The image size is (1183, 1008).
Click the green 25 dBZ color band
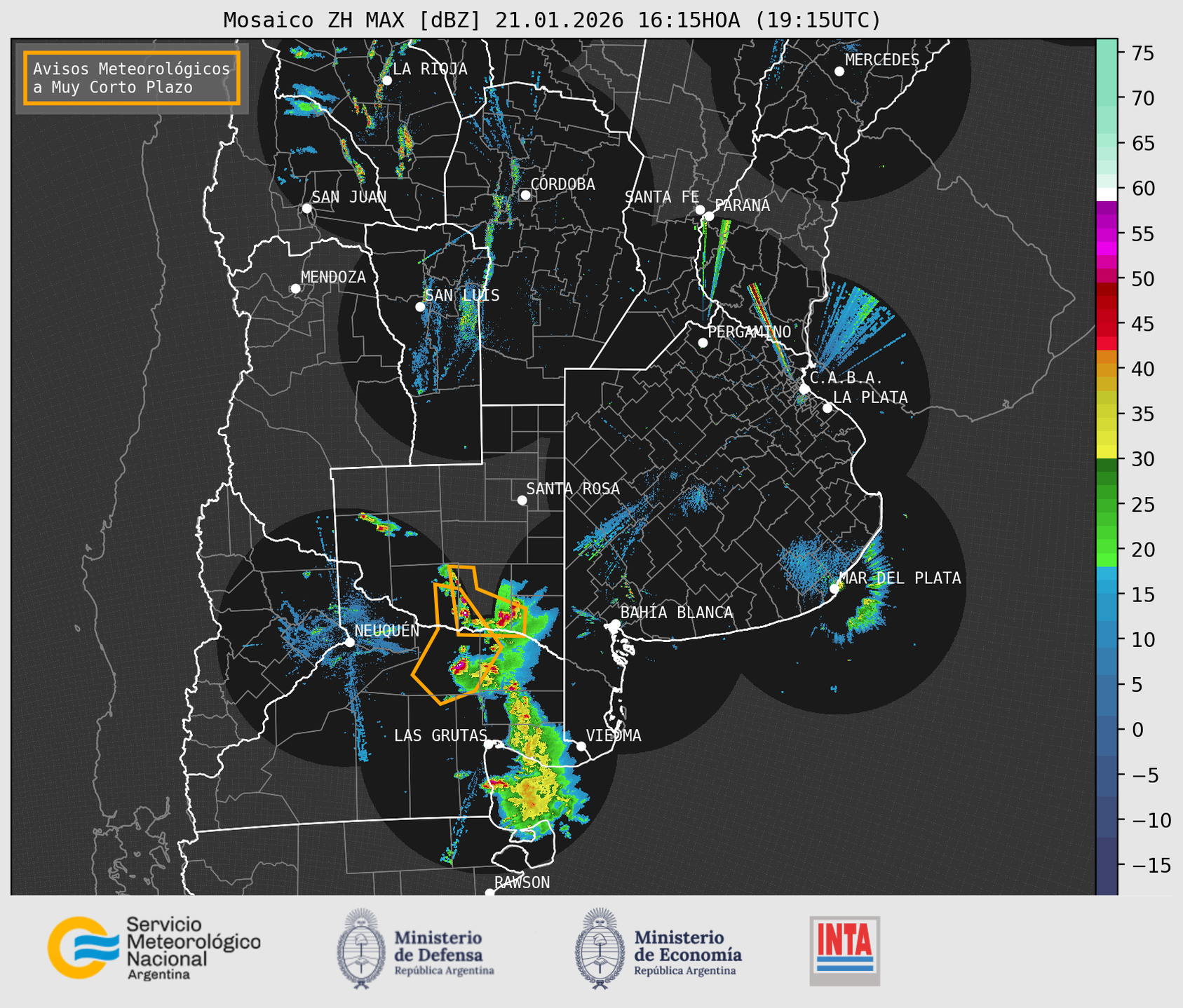pyautogui.click(x=1107, y=505)
